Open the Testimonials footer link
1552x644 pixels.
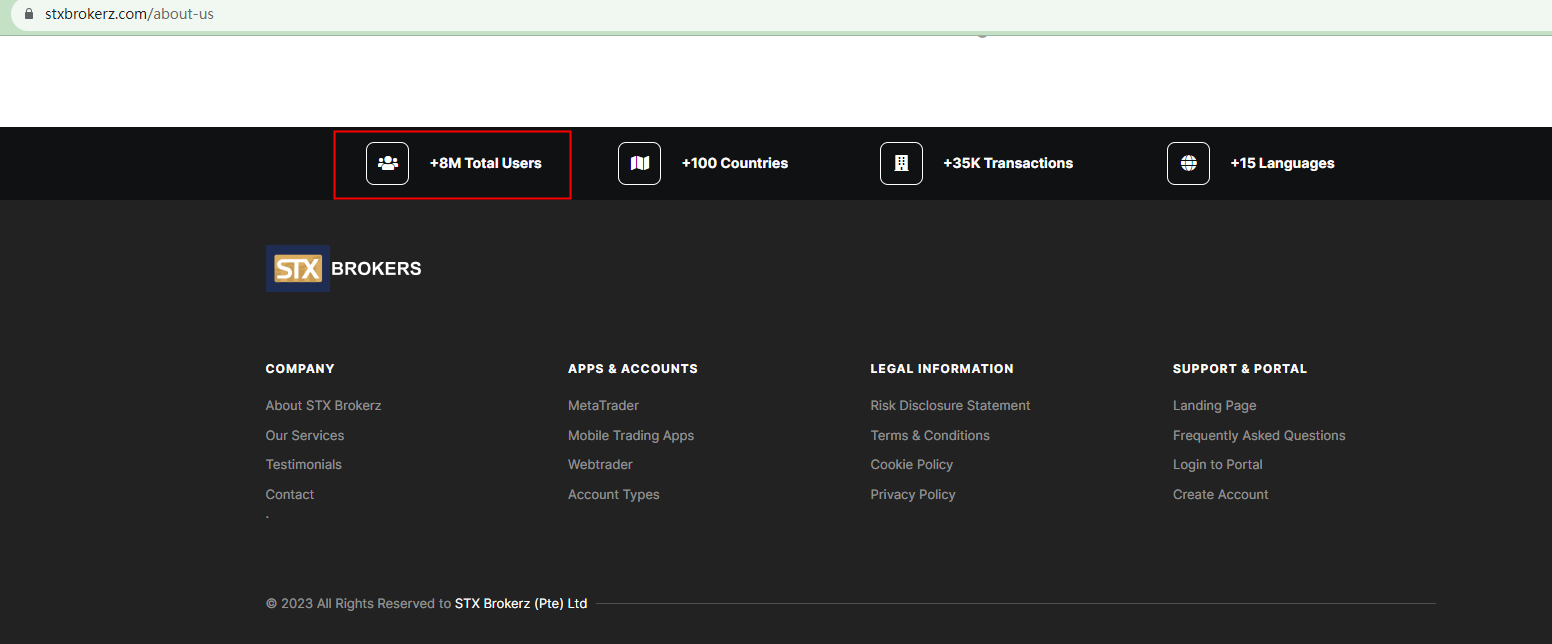point(303,464)
